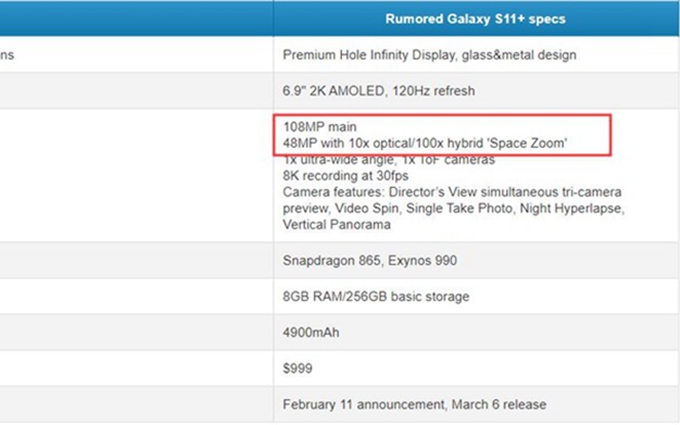This screenshot has height=425, width=680.
Task: Click the 4900mAh battery value
Action: 311,332
